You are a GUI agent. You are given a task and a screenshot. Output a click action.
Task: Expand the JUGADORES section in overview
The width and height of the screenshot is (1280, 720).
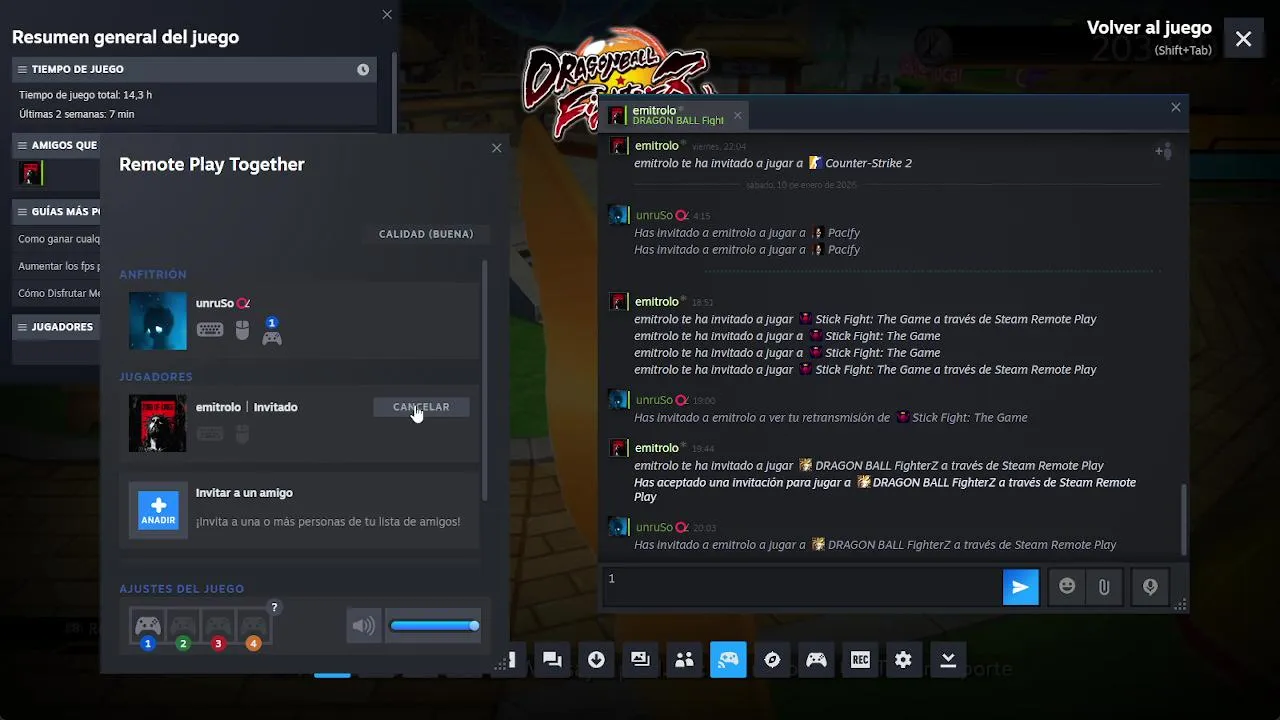pos(56,327)
